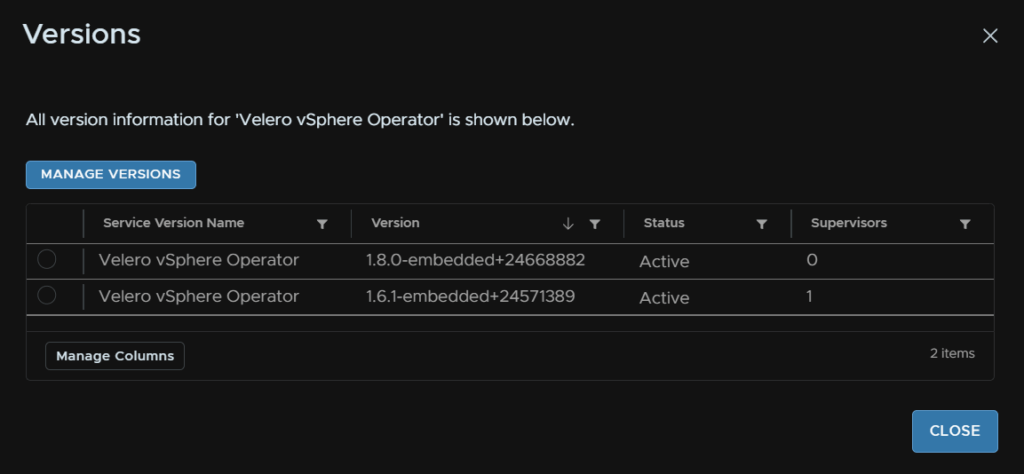Select radio for version 1.6.1-embedded+24571389
This screenshot has height=474, width=1024.
click(x=46, y=296)
